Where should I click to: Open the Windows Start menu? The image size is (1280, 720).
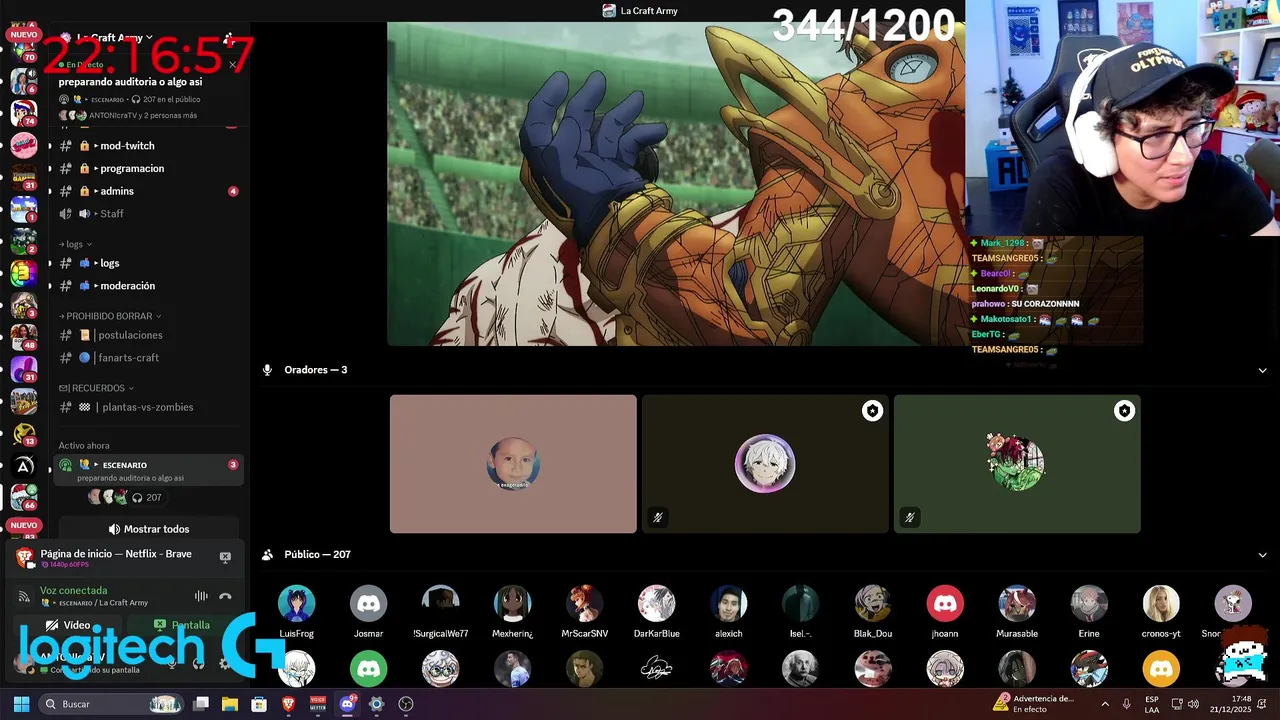[x=21, y=704]
